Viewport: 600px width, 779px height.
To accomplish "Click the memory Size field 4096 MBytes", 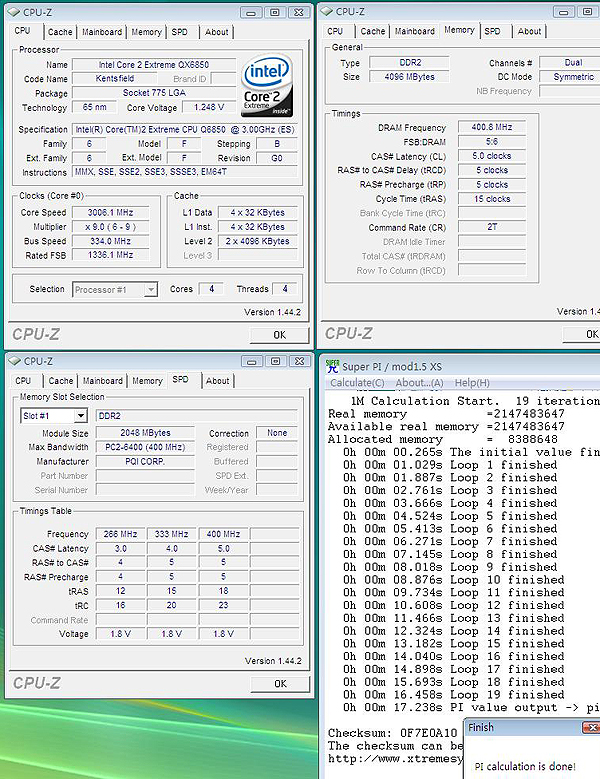I will pos(410,77).
